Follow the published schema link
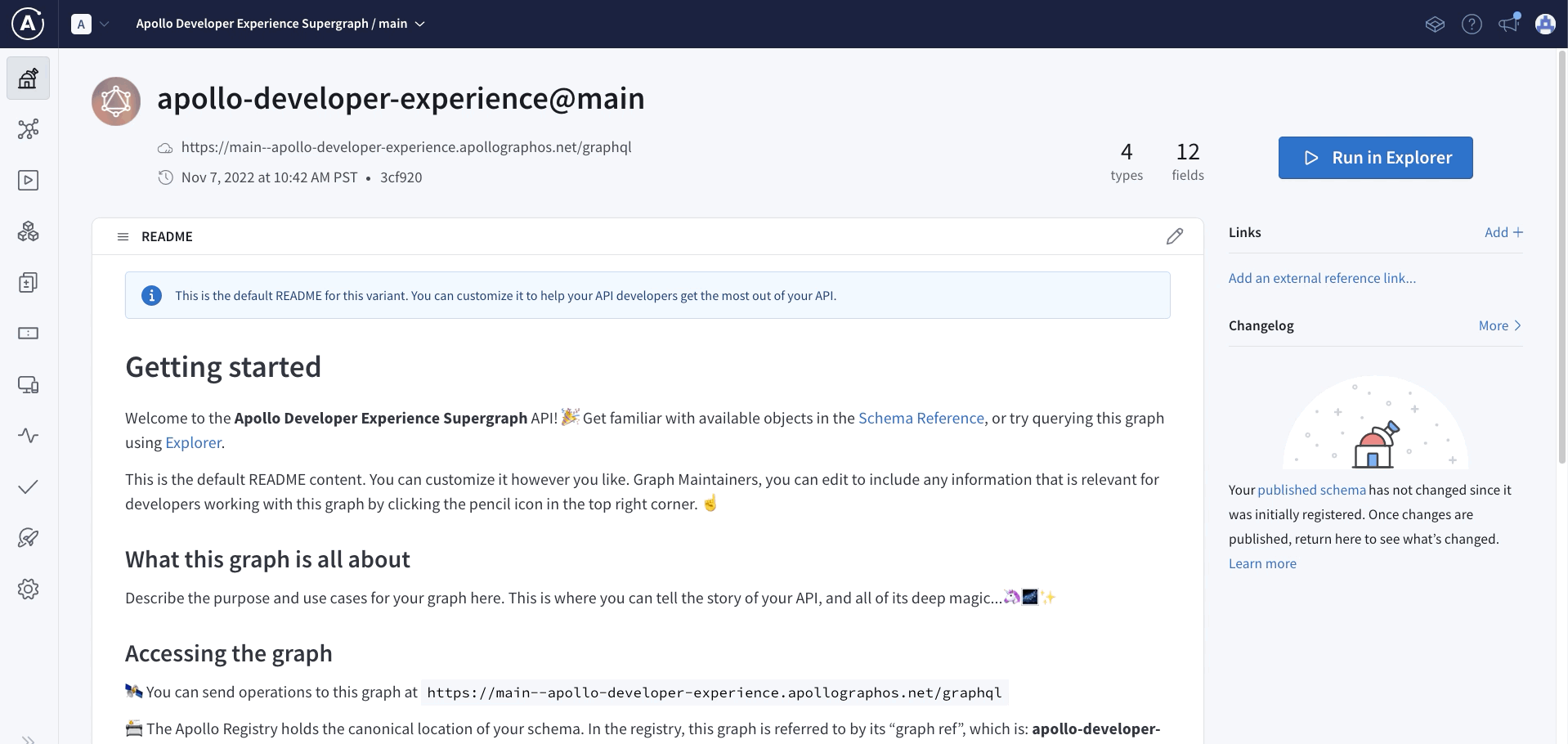This screenshot has height=744, width=1568. 1311,490
